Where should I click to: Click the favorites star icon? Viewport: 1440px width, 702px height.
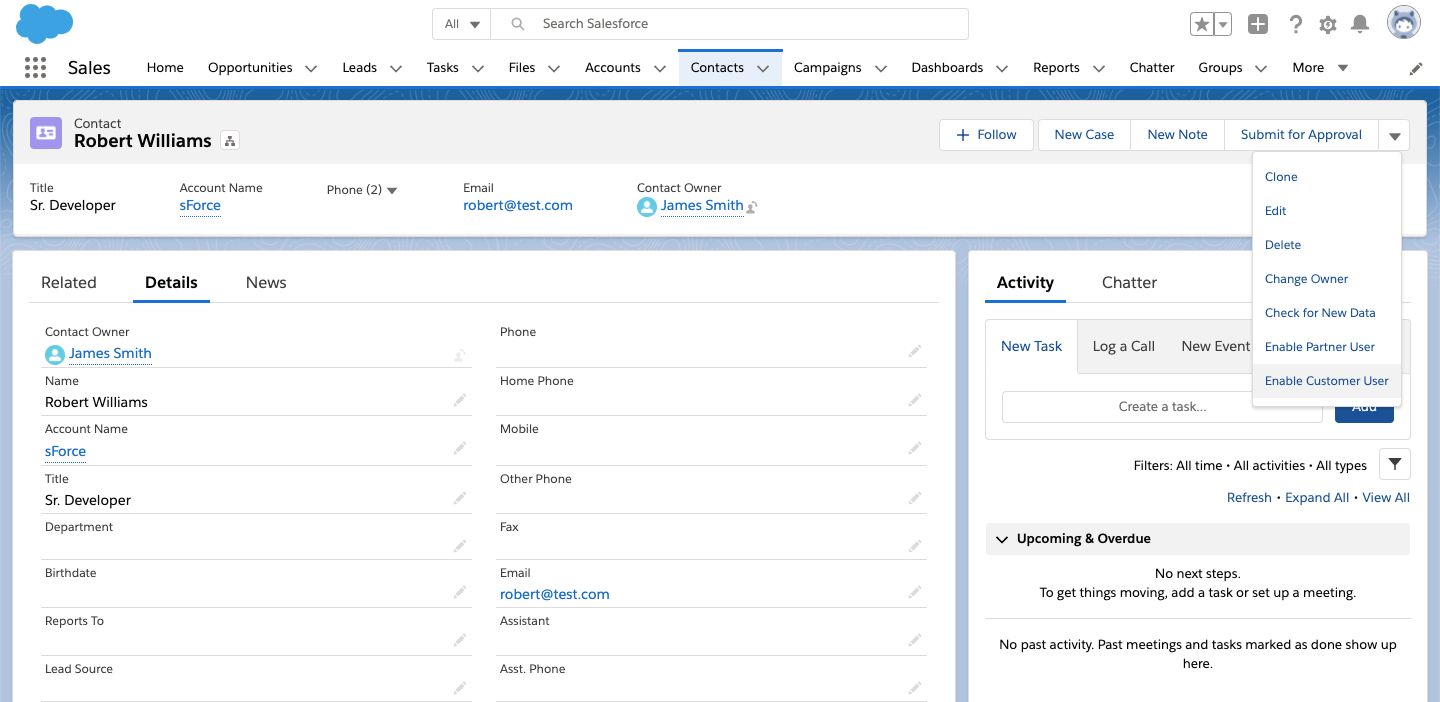coord(1201,25)
